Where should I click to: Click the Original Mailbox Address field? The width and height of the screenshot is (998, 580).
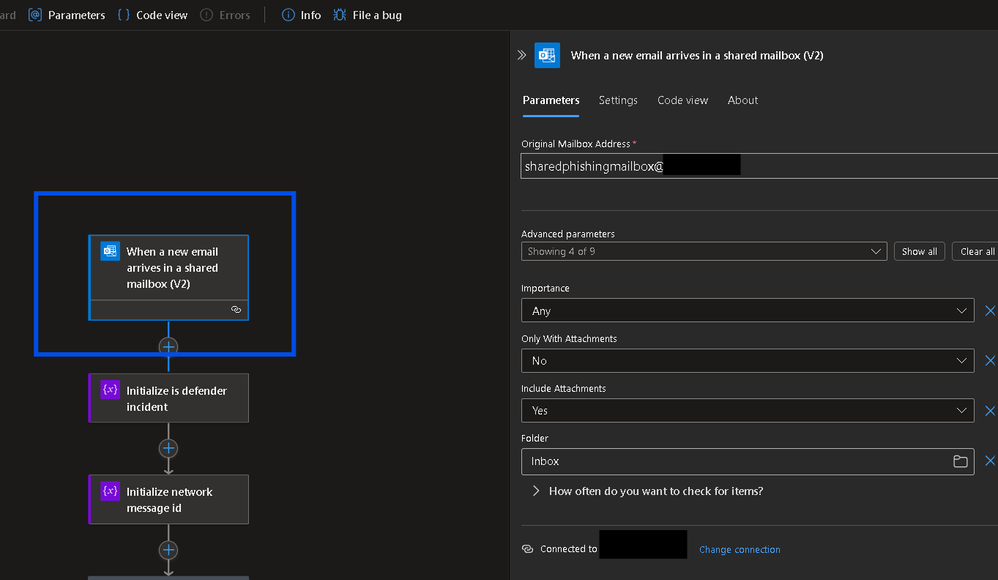click(760, 166)
